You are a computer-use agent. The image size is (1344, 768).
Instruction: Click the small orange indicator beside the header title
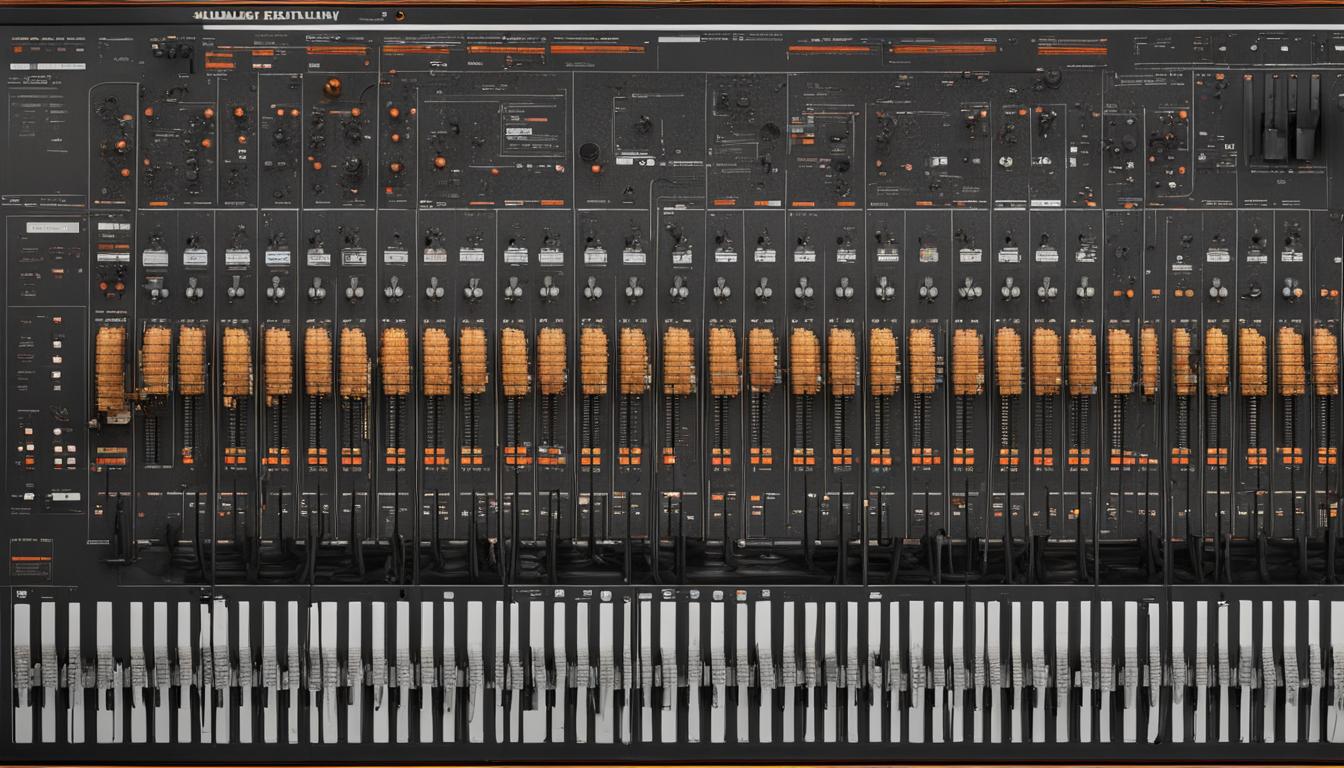tap(399, 16)
